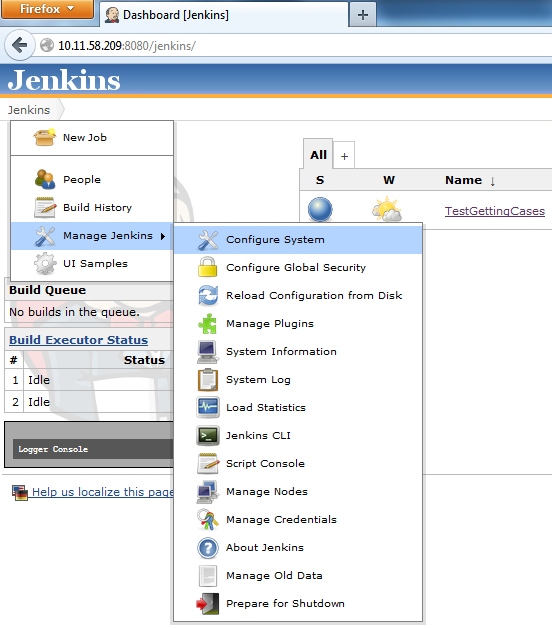
Task: Open the Script Console entry
Action: pyautogui.click(x=298, y=464)
